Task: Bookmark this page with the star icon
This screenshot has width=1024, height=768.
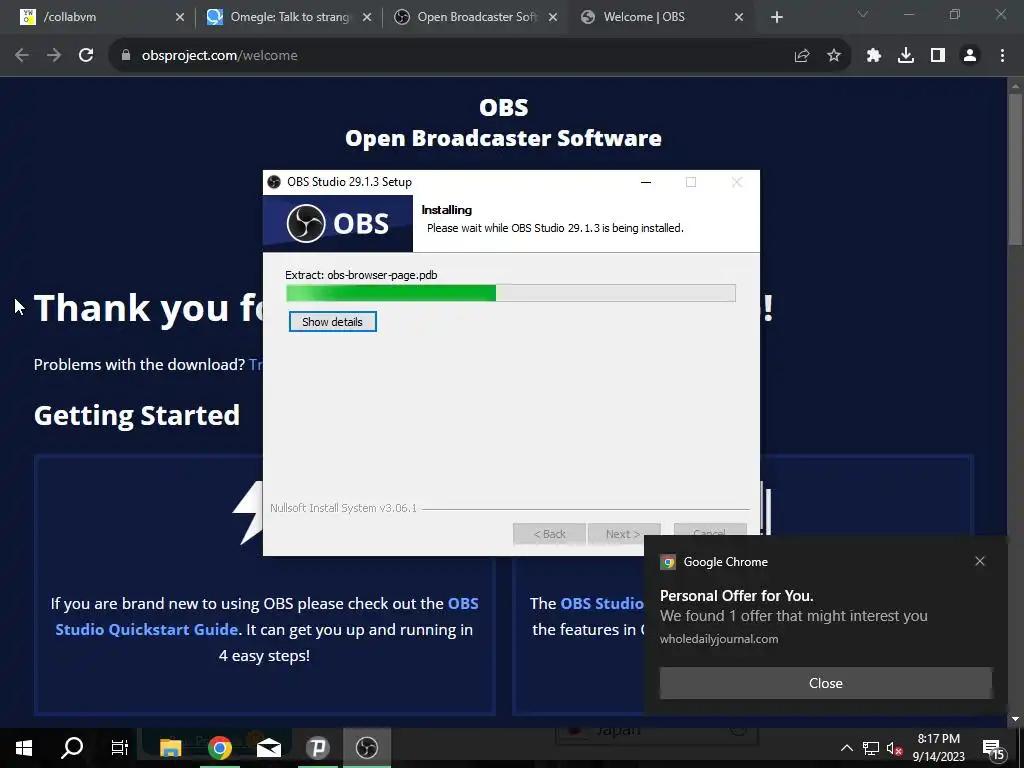Action: click(x=834, y=56)
